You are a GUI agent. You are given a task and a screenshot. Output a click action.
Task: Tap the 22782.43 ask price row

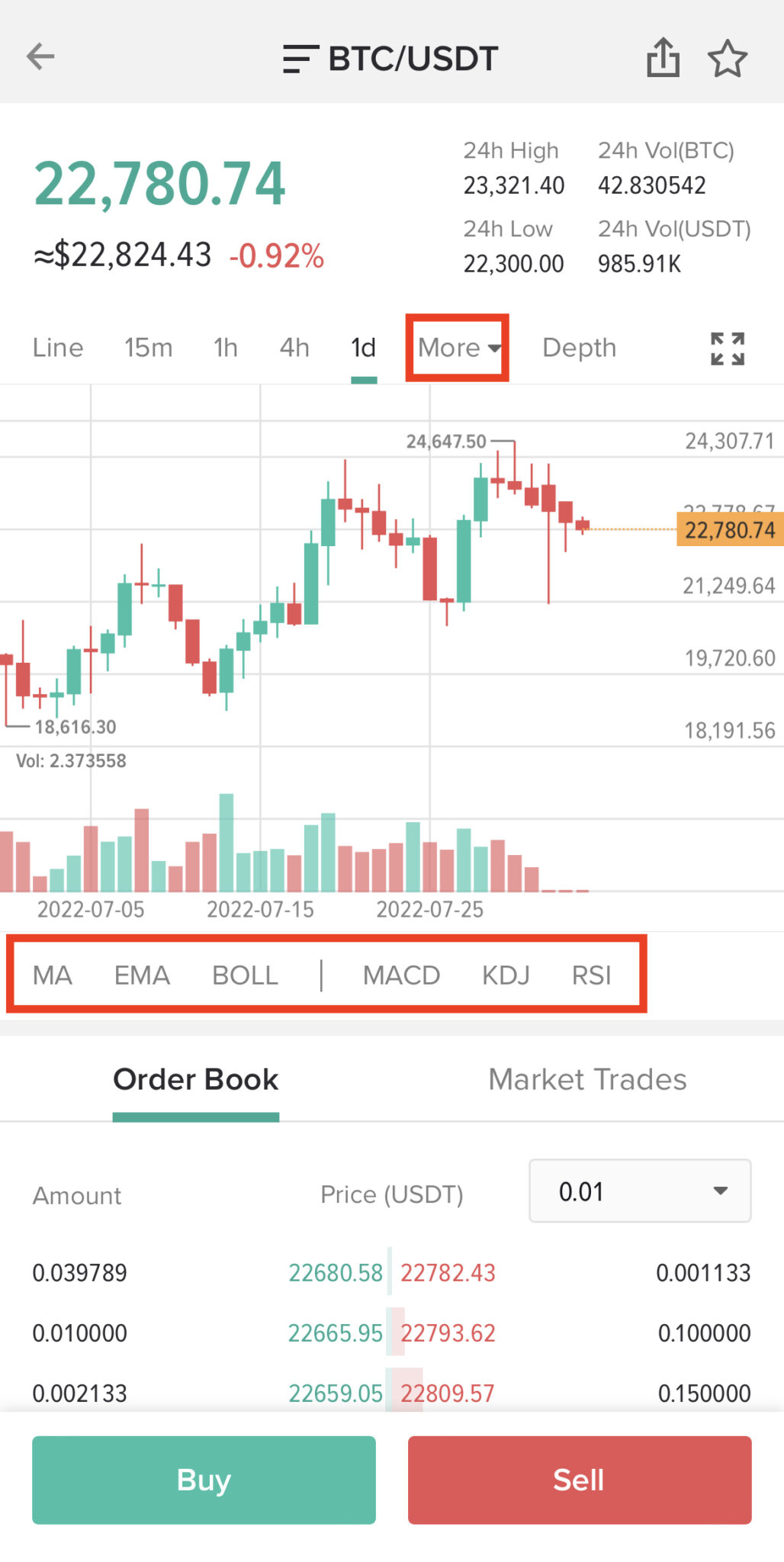click(x=448, y=1273)
